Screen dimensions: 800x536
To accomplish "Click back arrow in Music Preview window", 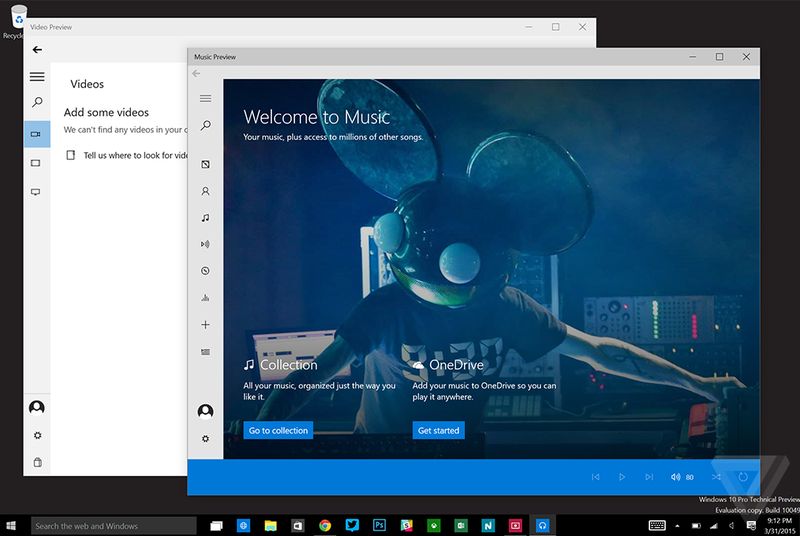I will pyautogui.click(x=196, y=73).
